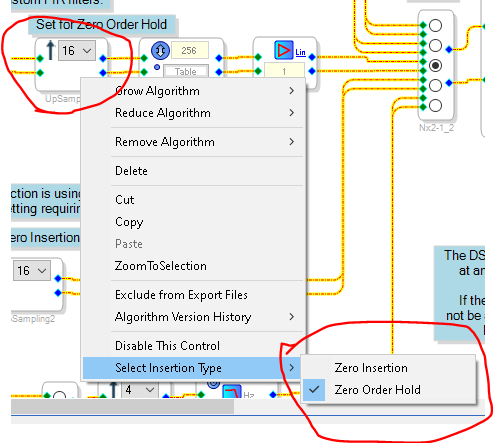Choose Copy from context menu
This screenshot has height=443, width=493.
click(193, 222)
